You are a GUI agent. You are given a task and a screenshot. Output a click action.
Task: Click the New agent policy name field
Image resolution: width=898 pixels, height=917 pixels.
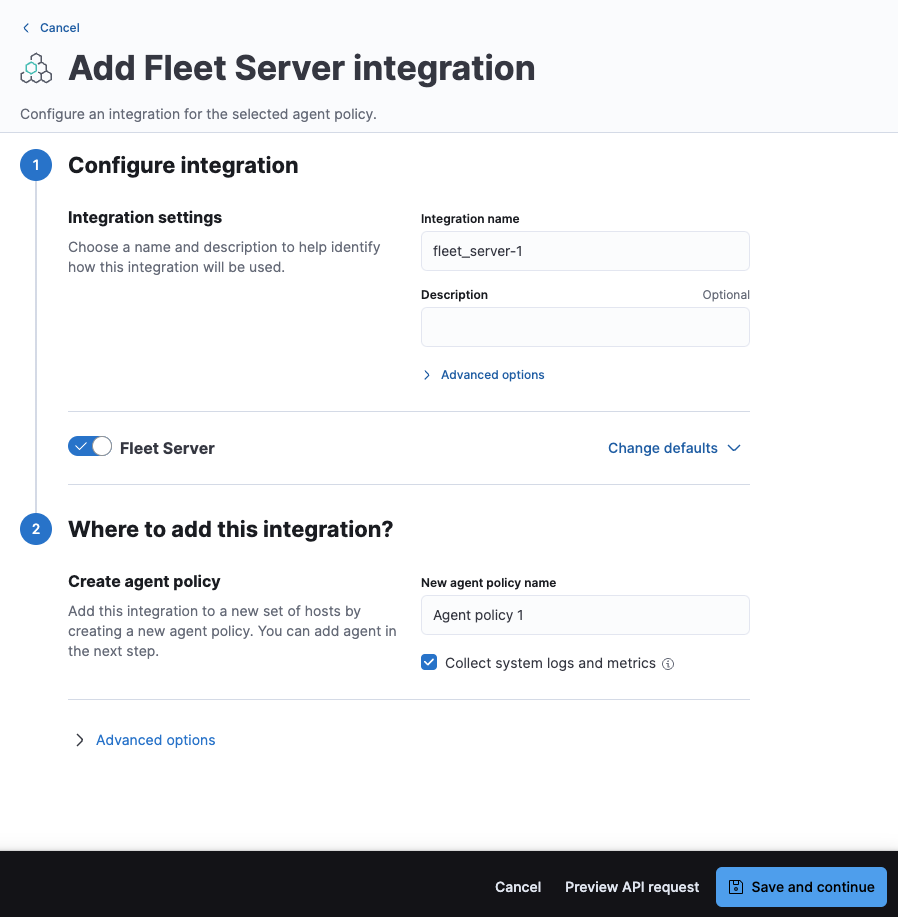click(585, 615)
